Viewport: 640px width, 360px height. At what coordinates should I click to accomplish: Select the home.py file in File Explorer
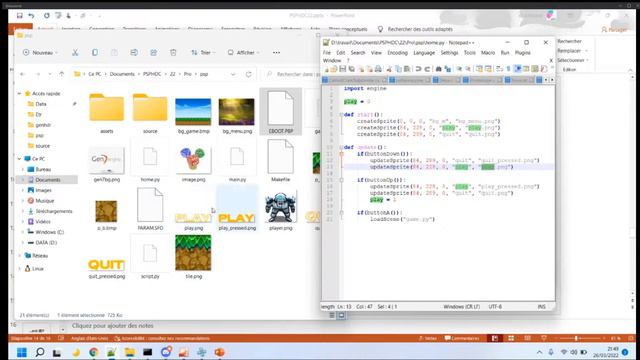pos(150,161)
